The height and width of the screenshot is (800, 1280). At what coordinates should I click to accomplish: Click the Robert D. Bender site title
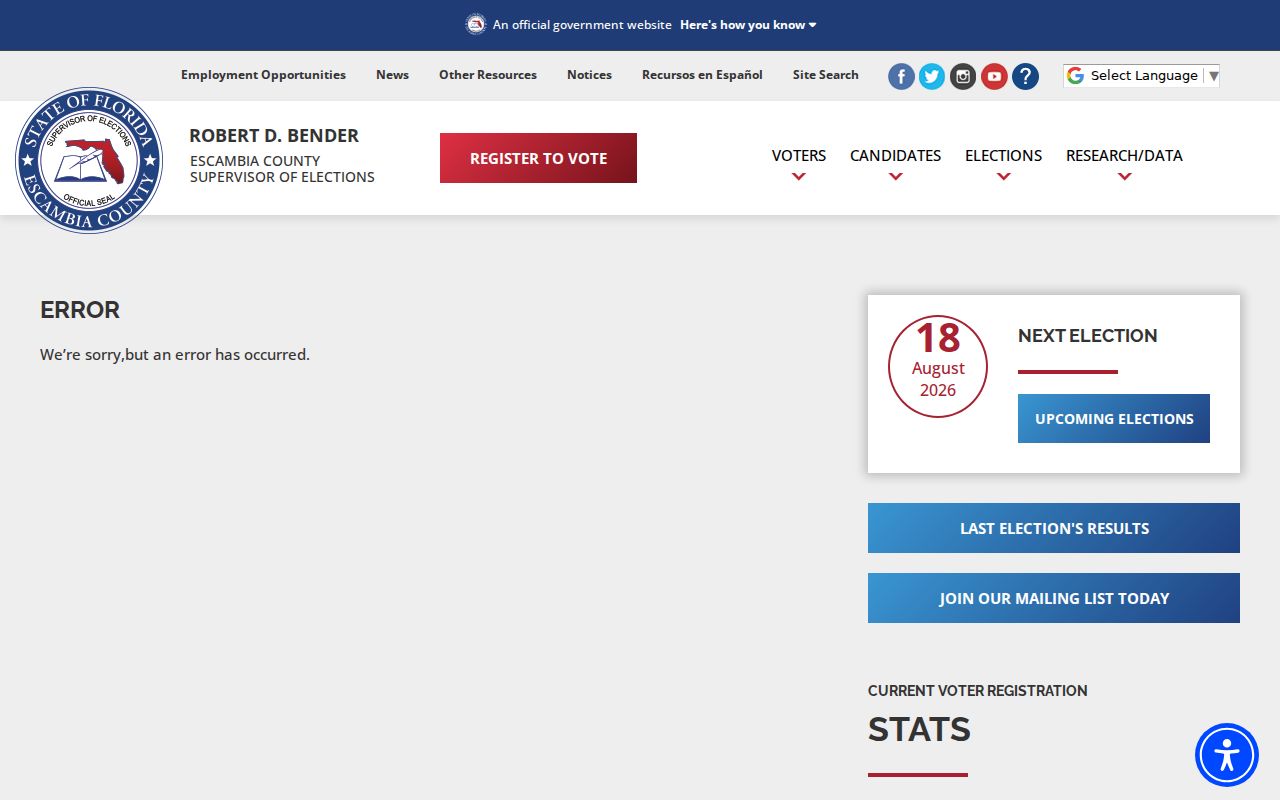click(274, 136)
